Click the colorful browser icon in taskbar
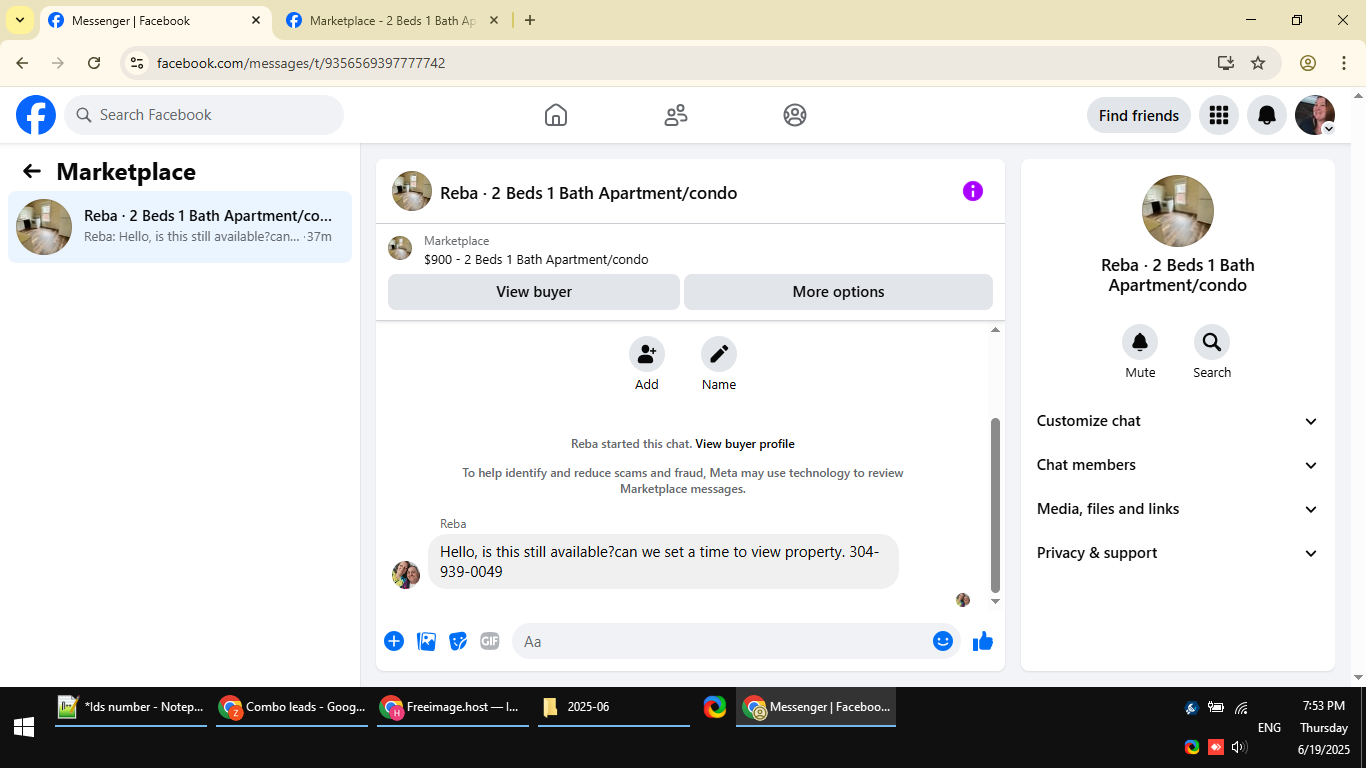The image size is (1366, 768). pos(714,707)
